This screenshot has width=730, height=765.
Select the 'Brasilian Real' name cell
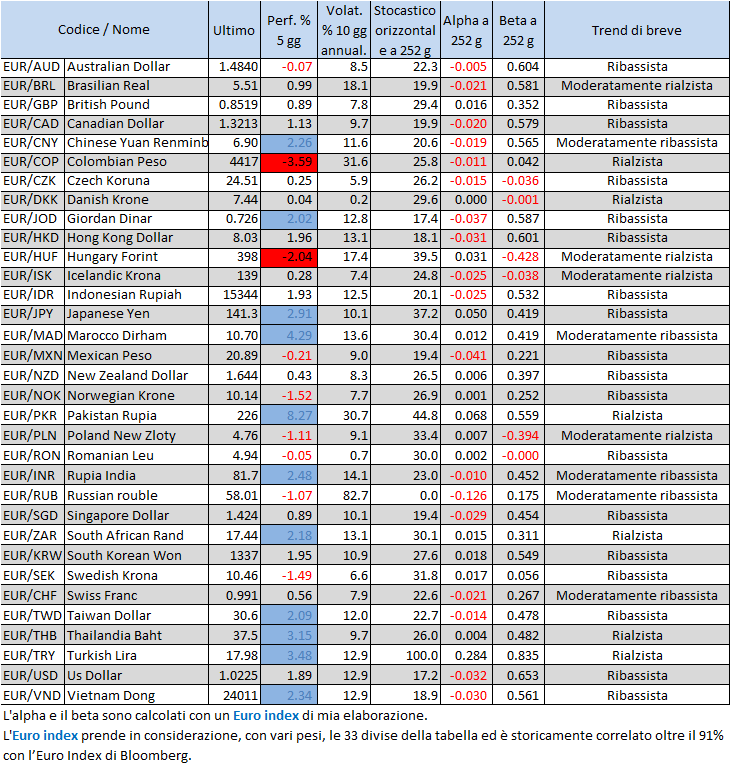coord(137,86)
